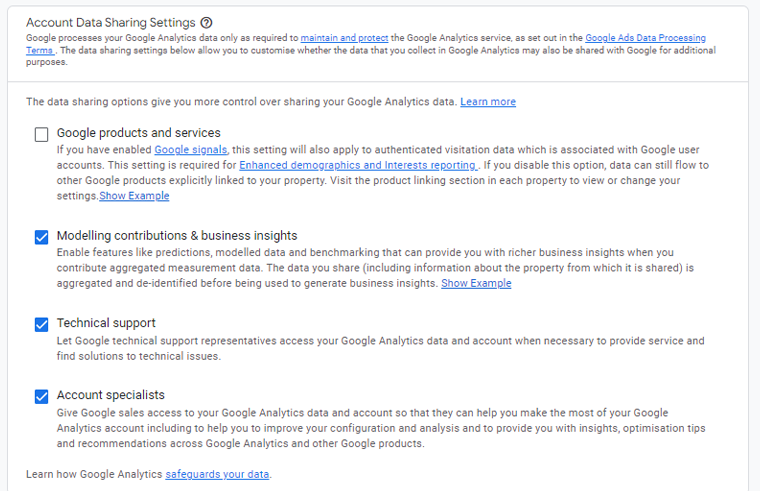The image size is (760, 491).
Task: Open the Google signals link
Action: tap(190, 150)
